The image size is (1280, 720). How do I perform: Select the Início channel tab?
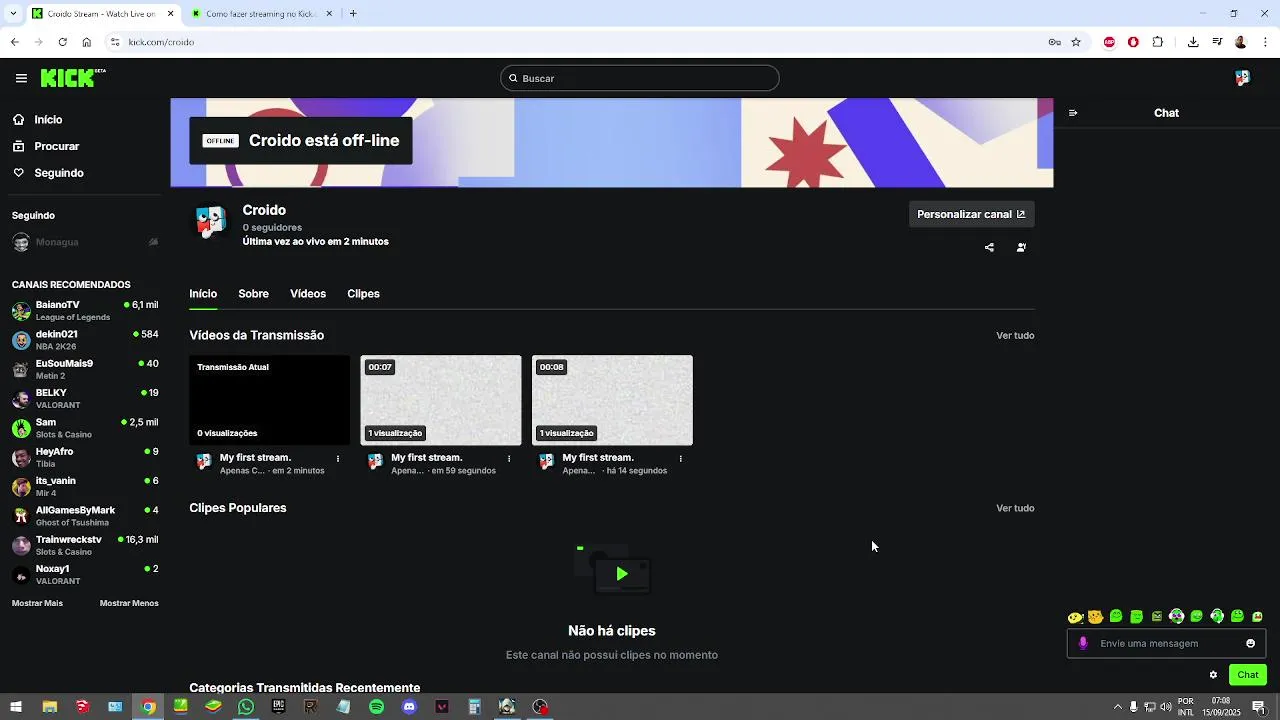click(x=203, y=294)
